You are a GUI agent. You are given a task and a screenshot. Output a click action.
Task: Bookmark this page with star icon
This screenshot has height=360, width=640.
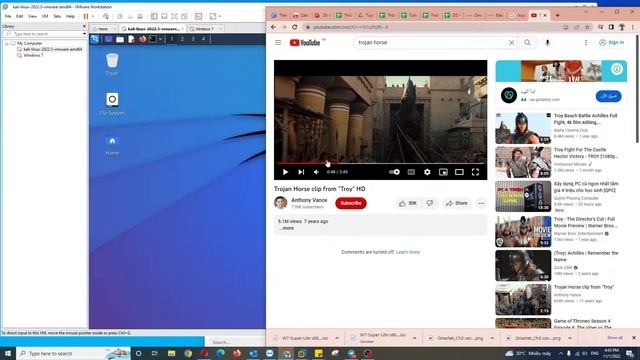click(587, 27)
